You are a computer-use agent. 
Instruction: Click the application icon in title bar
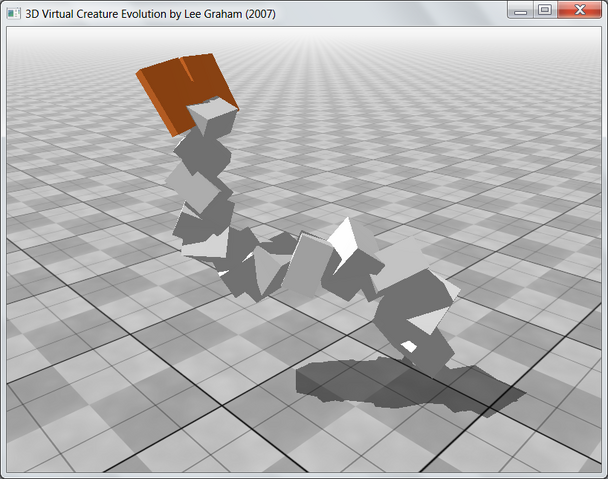(14, 14)
